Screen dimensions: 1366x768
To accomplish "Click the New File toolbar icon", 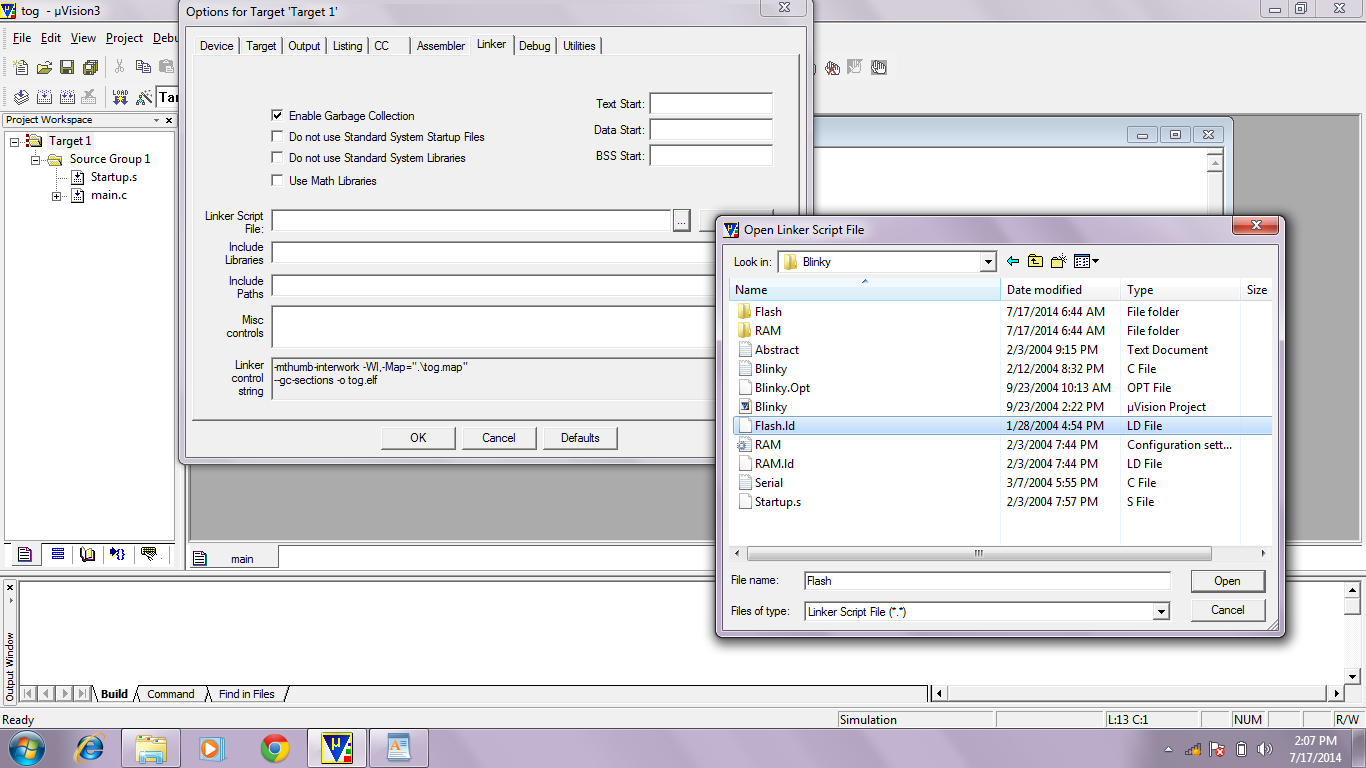I will (x=21, y=68).
